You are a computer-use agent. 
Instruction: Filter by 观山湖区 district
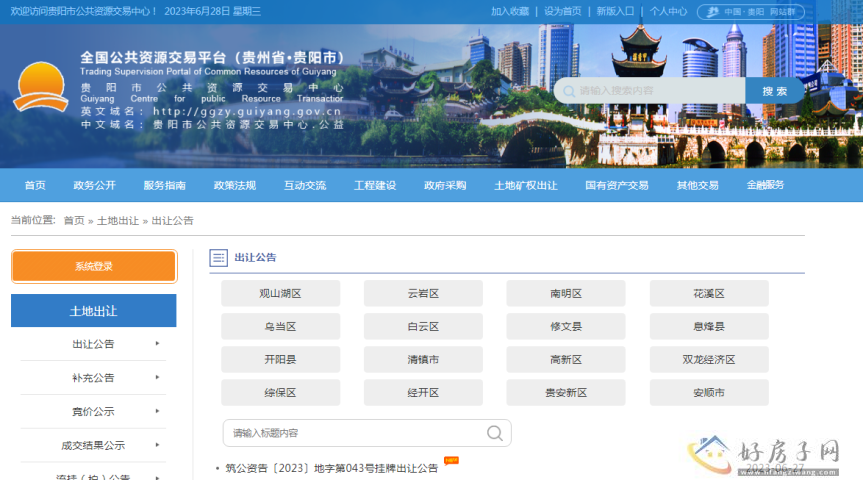pyautogui.click(x=281, y=293)
